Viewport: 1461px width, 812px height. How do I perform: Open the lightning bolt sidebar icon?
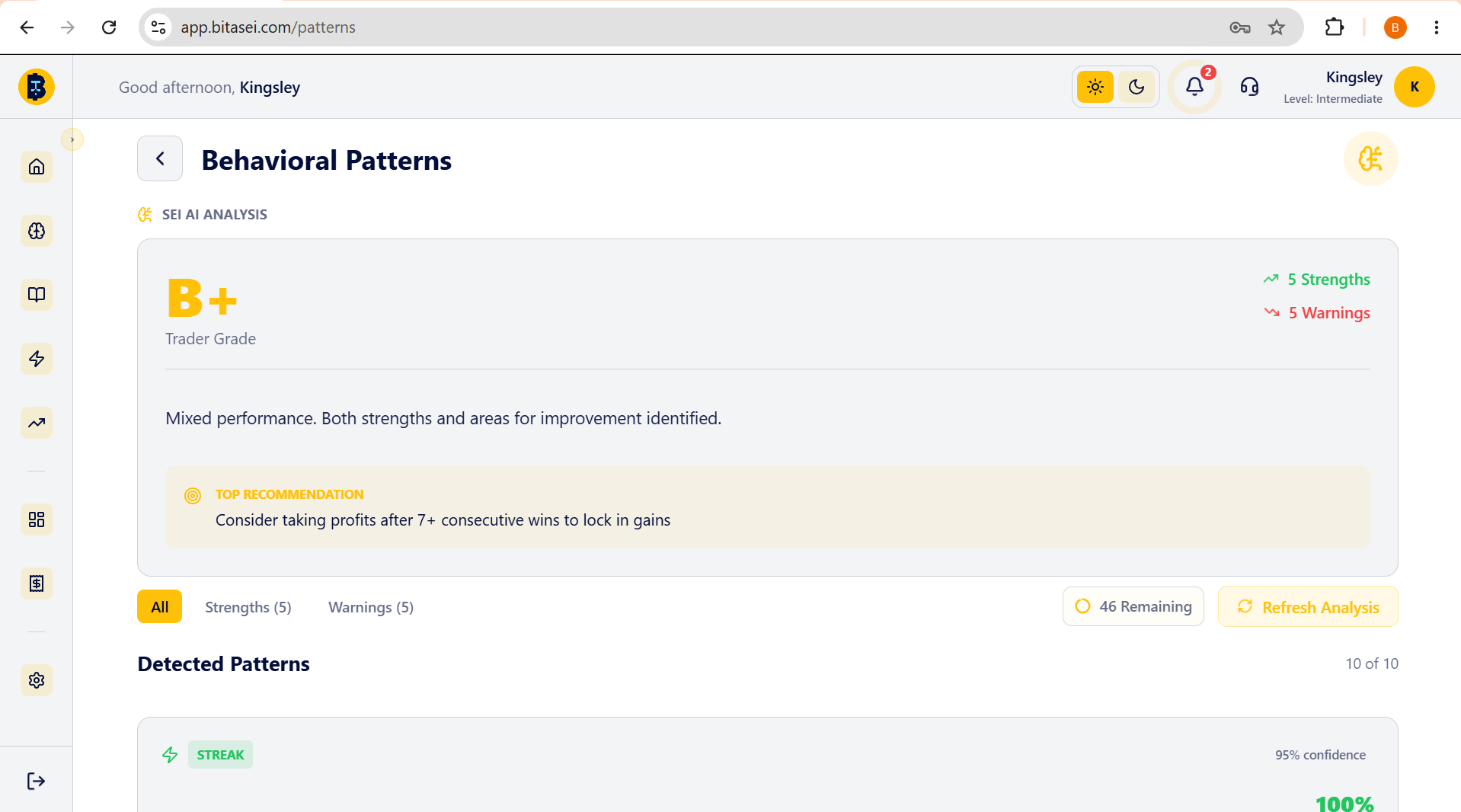tap(37, 359)
